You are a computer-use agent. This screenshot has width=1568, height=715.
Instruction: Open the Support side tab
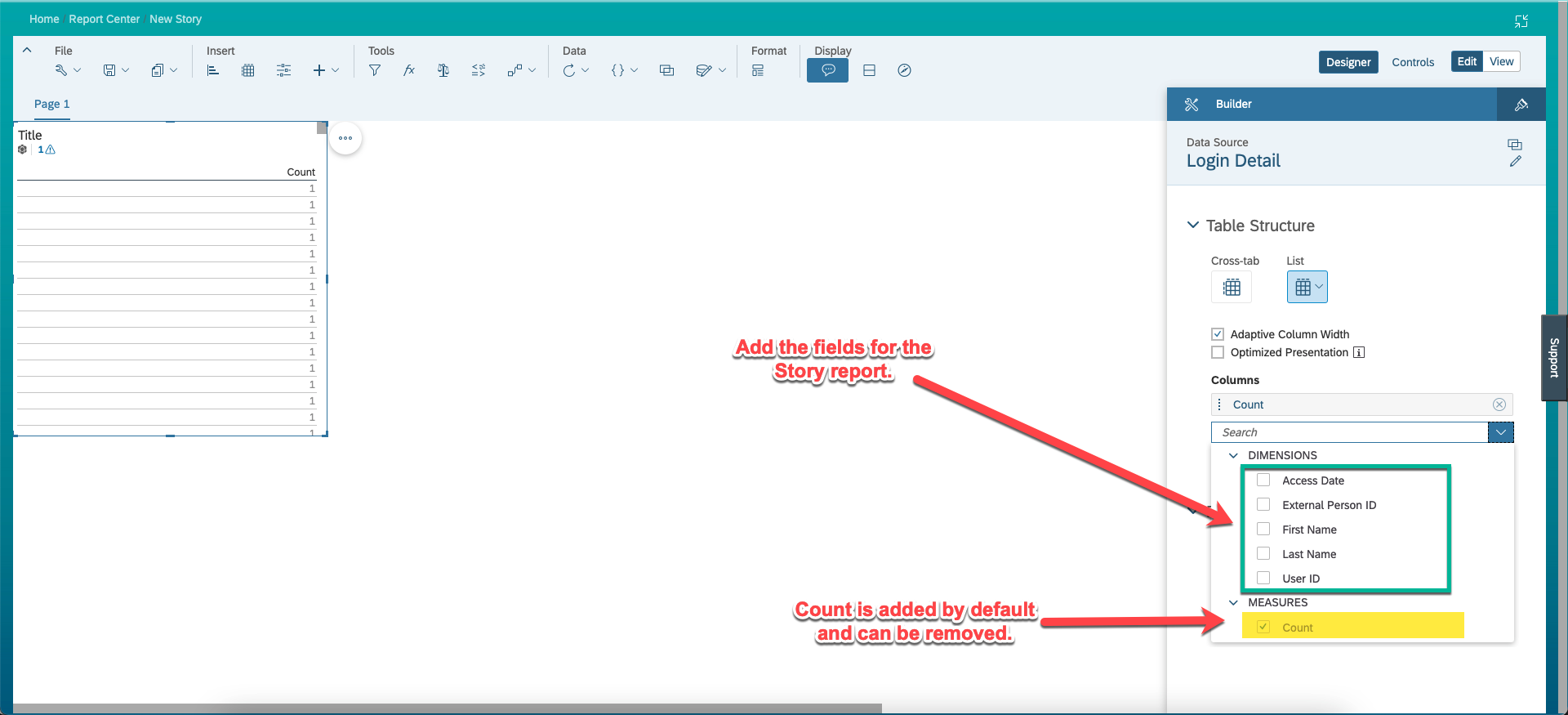pyautogui.click(x=1554, y=358)
